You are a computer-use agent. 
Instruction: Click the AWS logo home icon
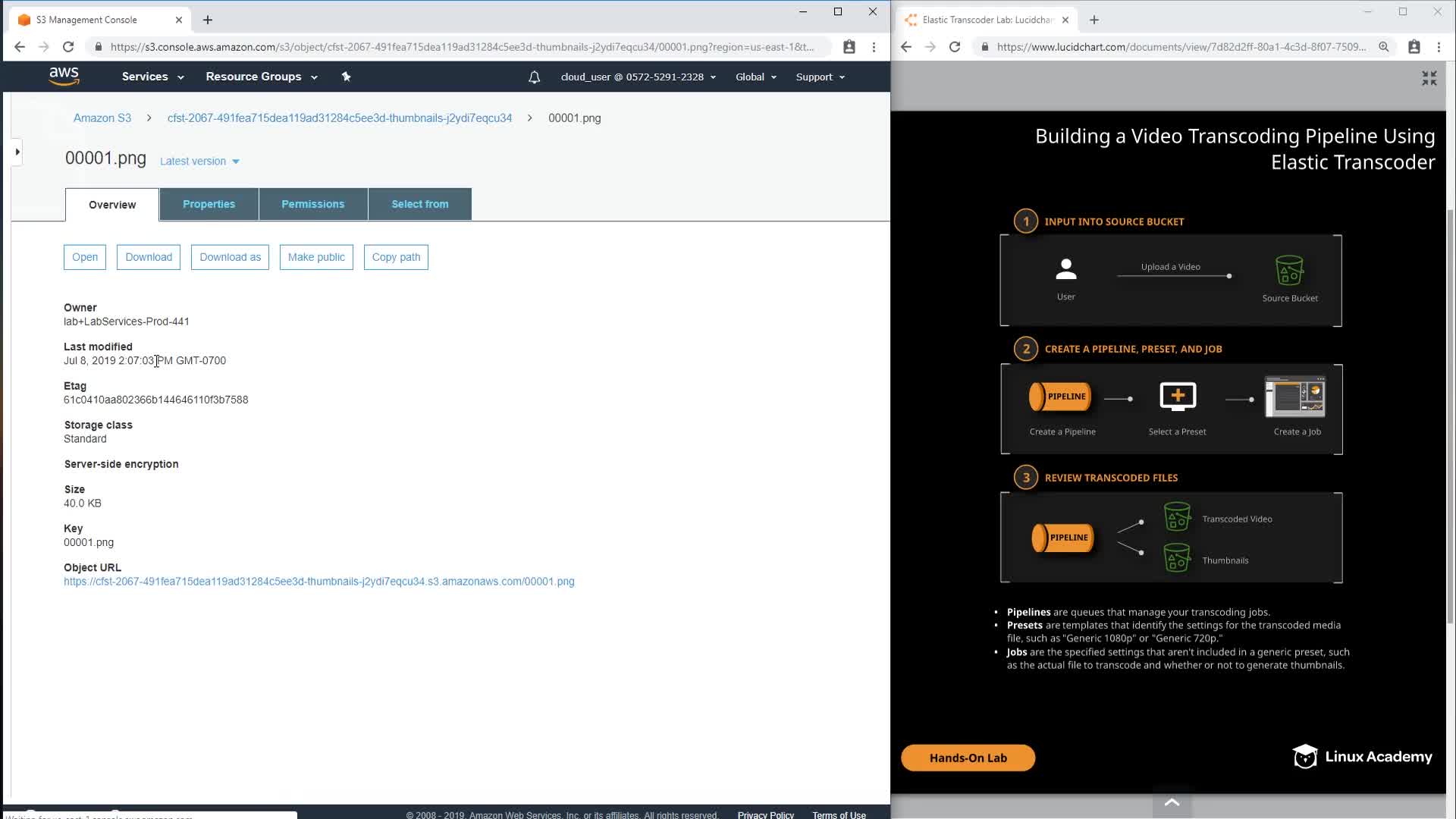[x=64, y=76]
